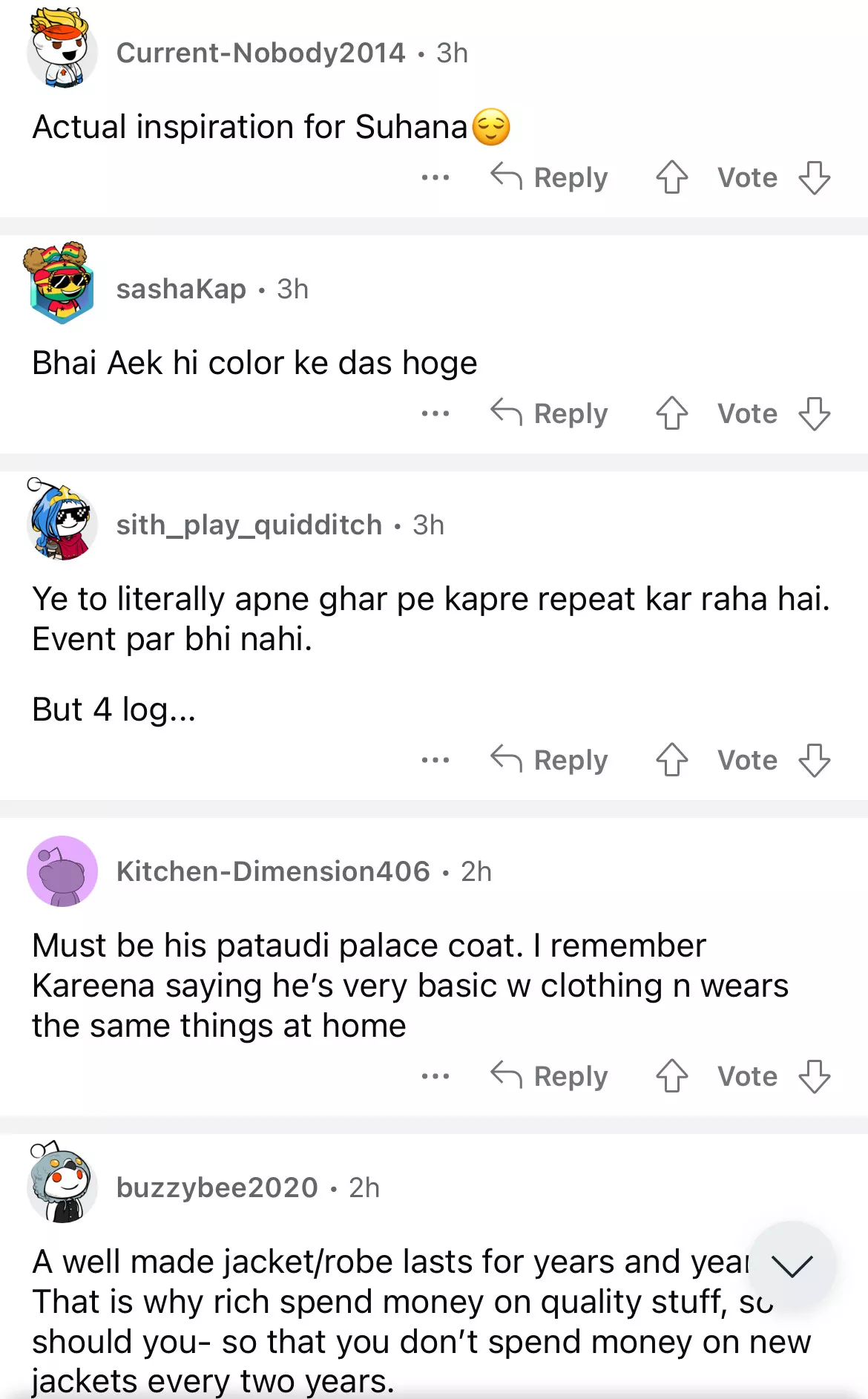Downvote Current-Nobody2014's comment
Screen dimensions: 868x1399
[x=814, y=178]
